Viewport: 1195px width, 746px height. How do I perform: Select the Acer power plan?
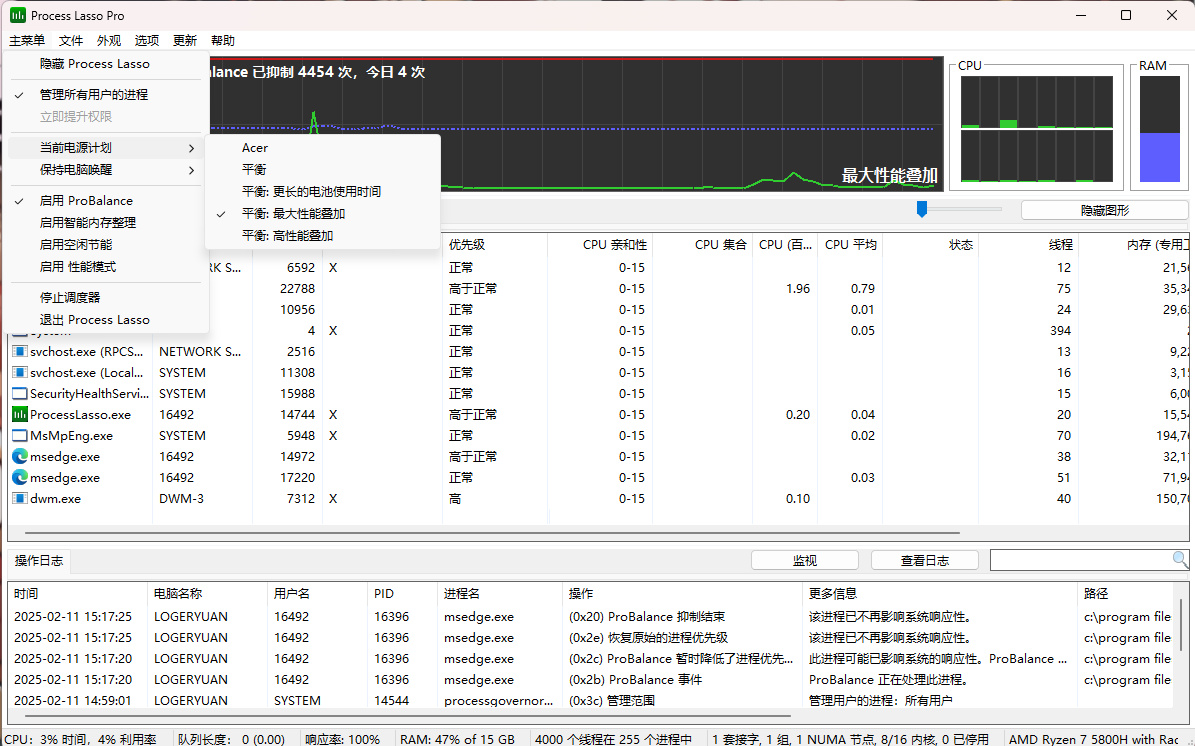(x=323, y=148)
